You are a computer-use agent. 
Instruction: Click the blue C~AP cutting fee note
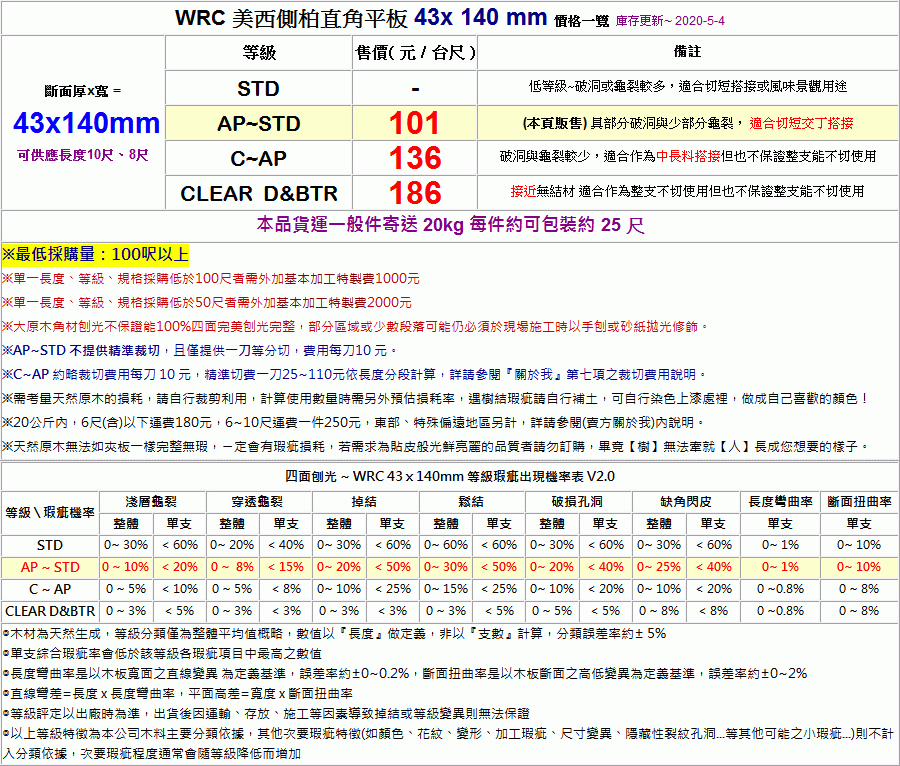[x=354, y=374]
